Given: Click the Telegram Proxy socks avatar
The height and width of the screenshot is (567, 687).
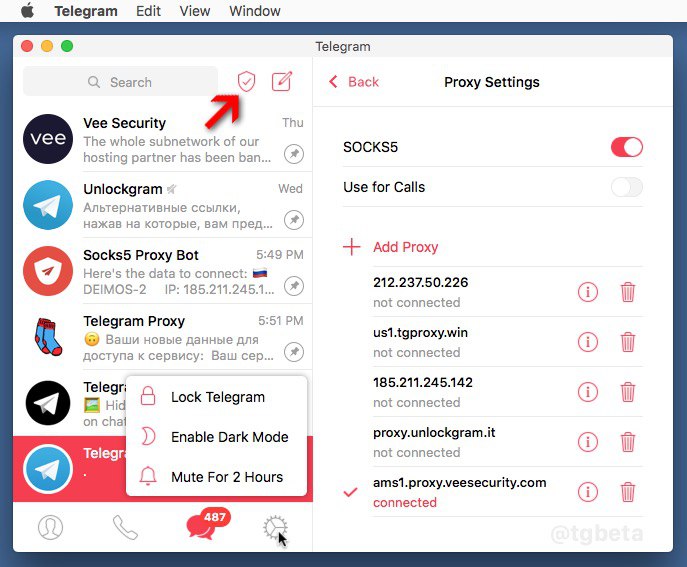Looking at the screenshot, I should [x=48, y=337].
